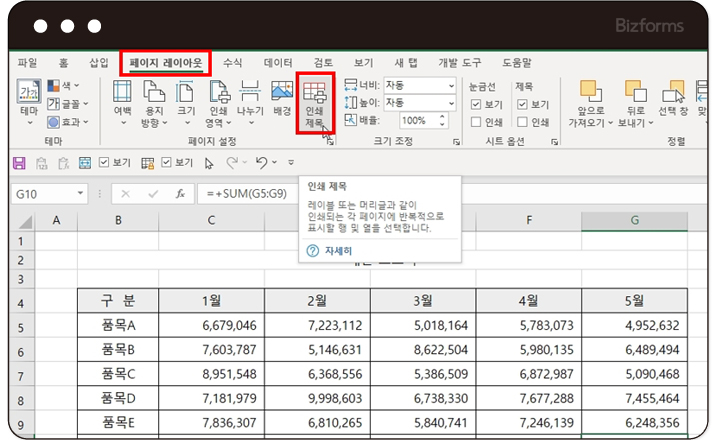Viewport: 715px width, 440px height.
Task: Click the Themes (테마) icon
Action: click(27, 103)
